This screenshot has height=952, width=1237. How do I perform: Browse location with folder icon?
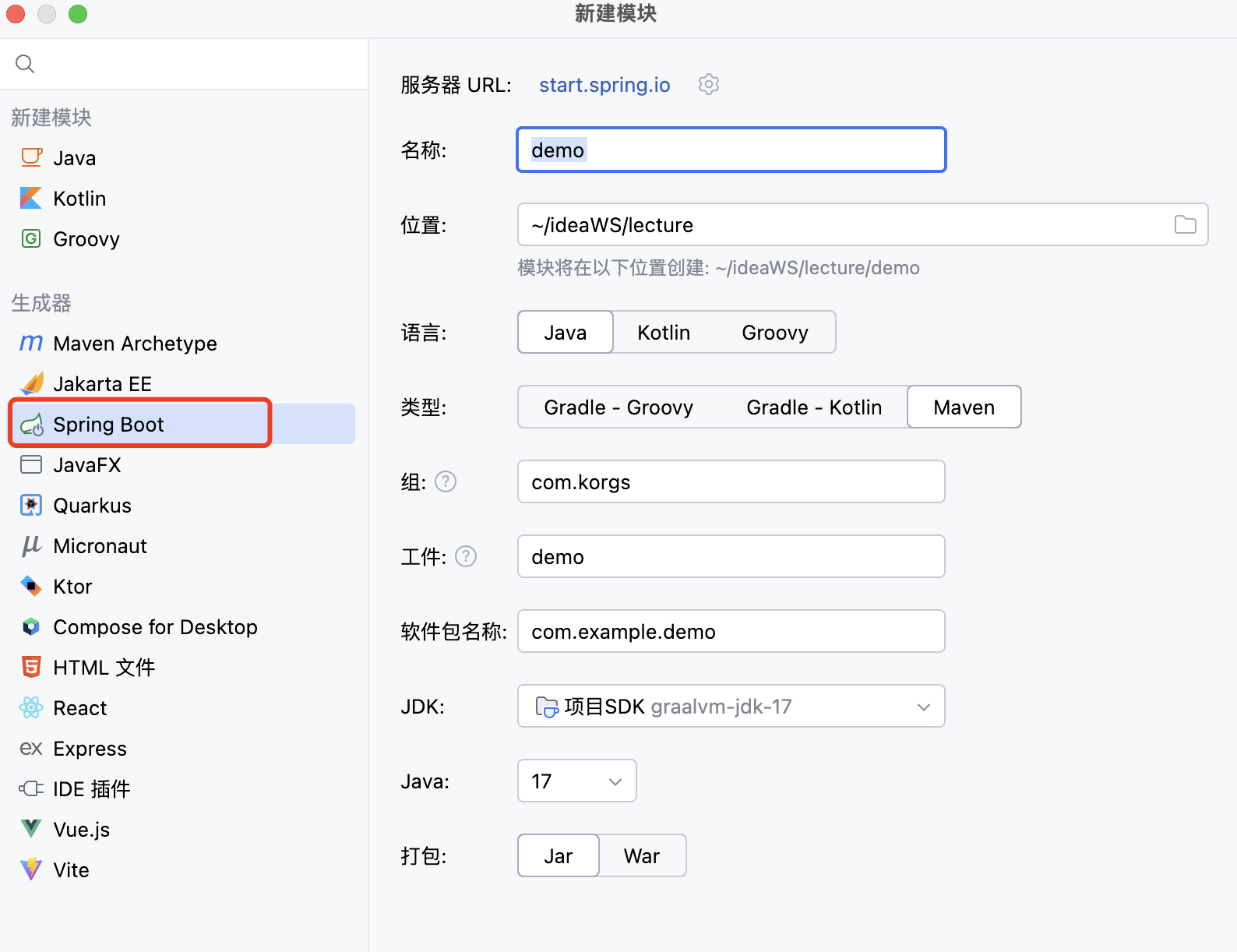(x=1186, y=224)
